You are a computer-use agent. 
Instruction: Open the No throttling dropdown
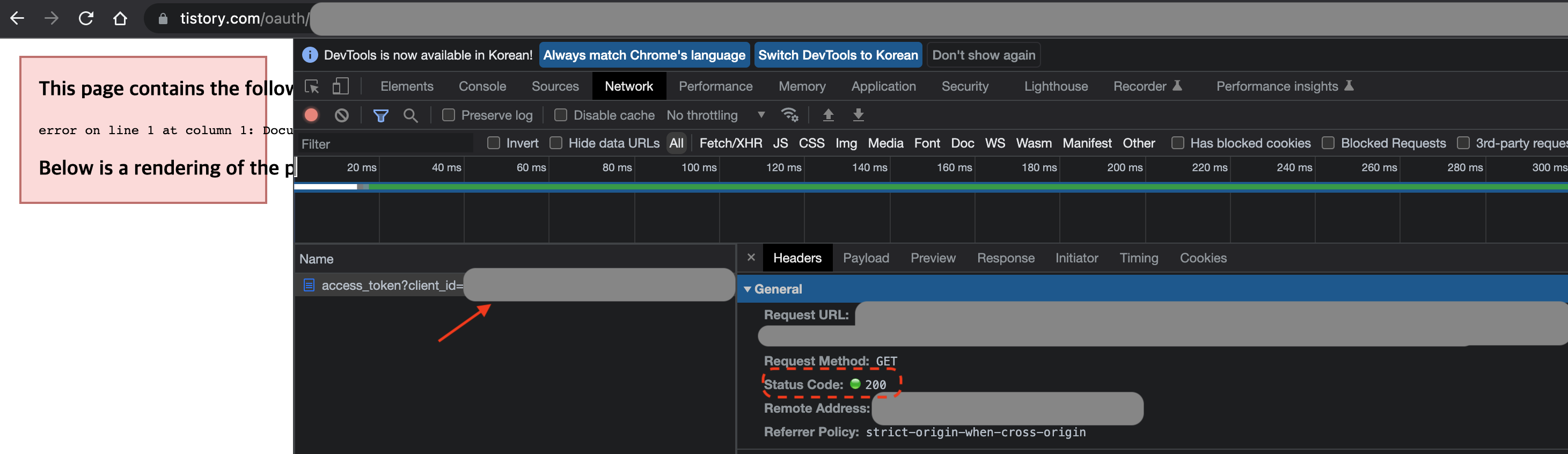pos(716,115)
